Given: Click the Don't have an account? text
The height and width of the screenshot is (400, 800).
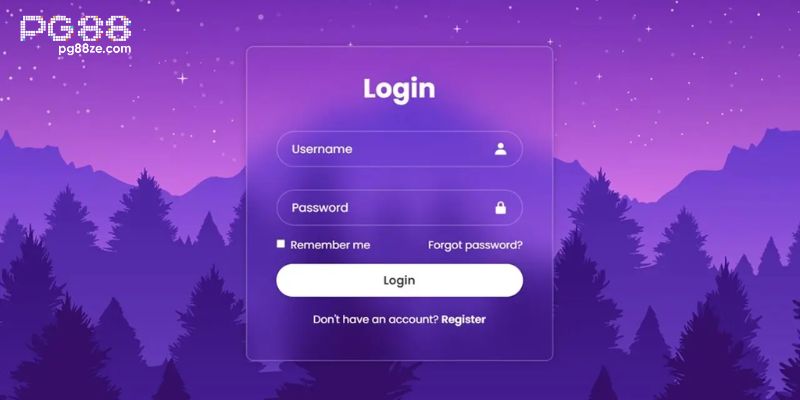Looking at the screenshot, I should click(376, 319).
